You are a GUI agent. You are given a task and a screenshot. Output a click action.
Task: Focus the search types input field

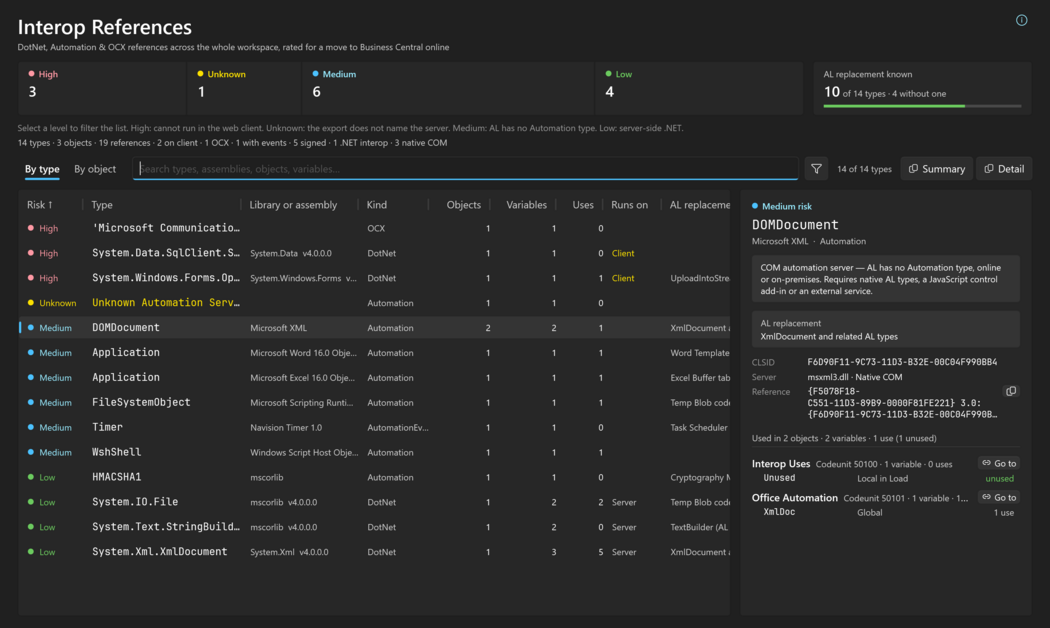[465, 169]
